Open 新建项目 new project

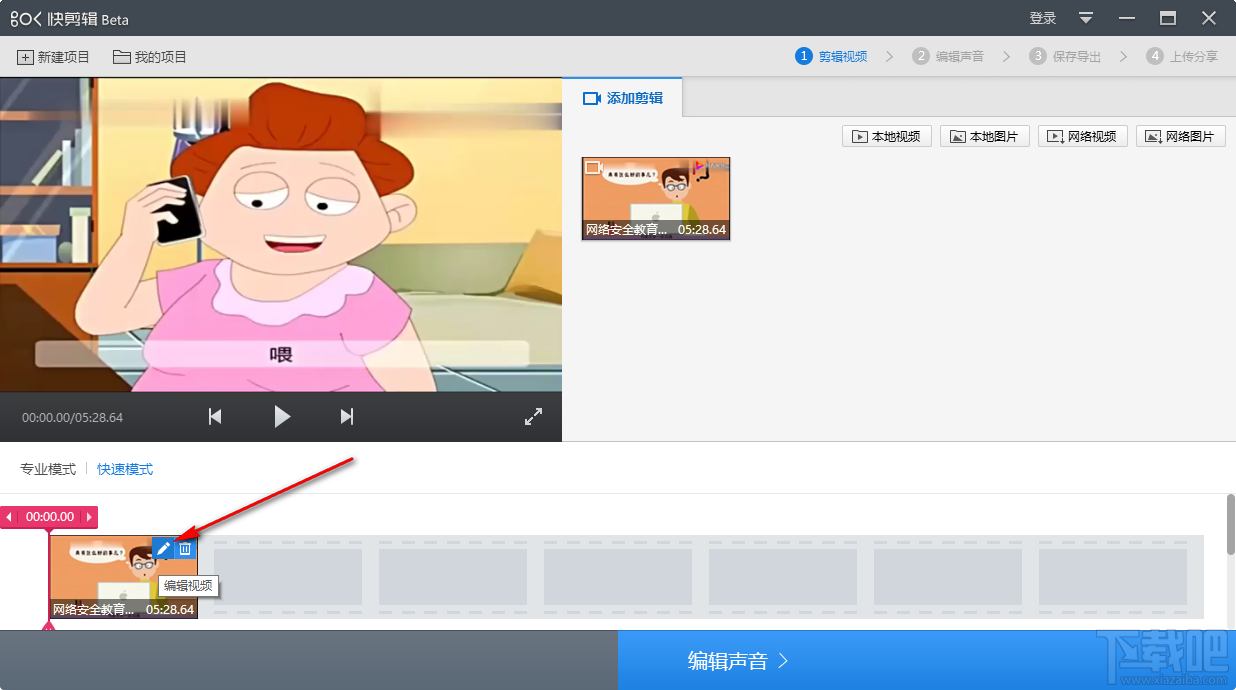click(x=54, y=57)
